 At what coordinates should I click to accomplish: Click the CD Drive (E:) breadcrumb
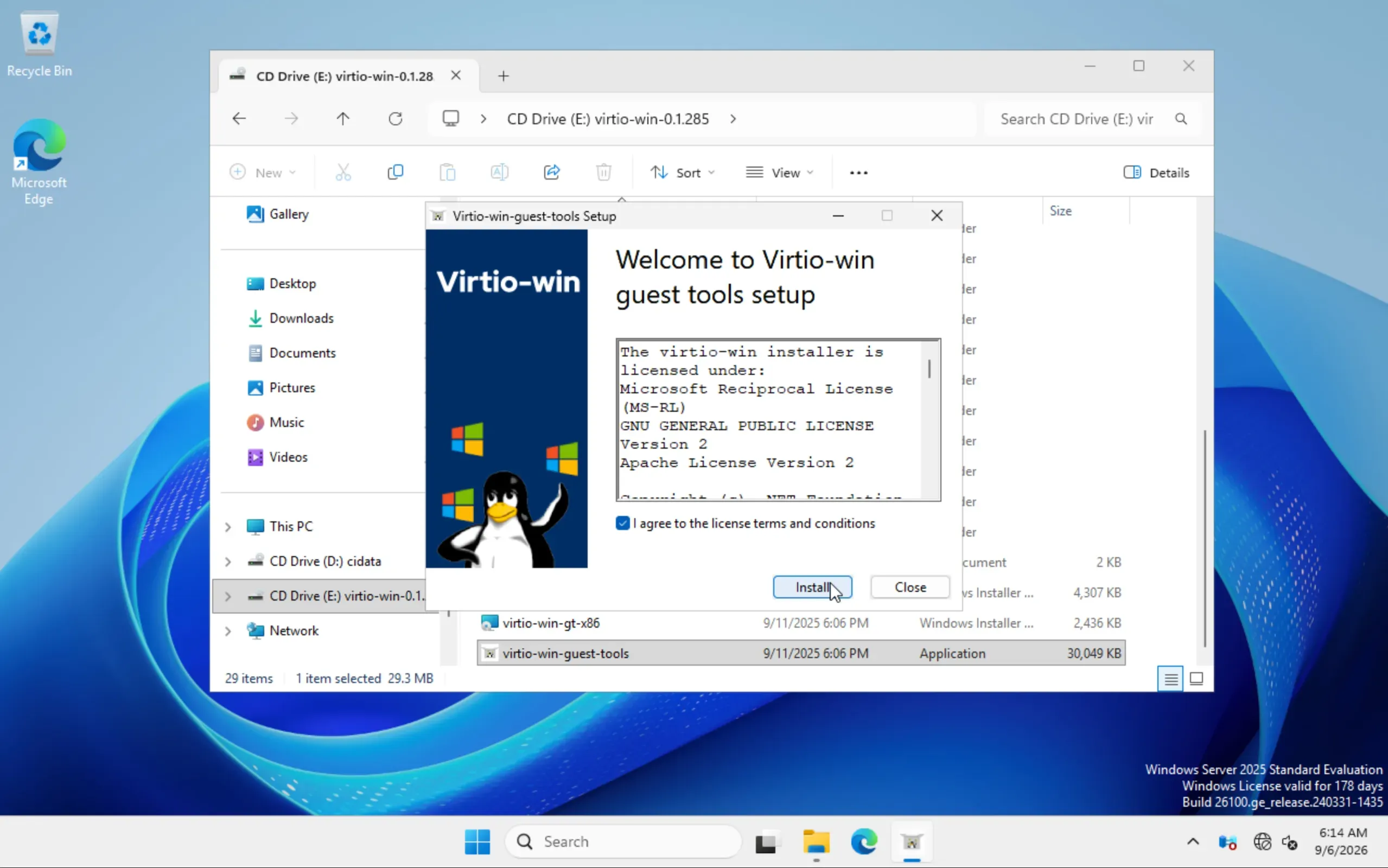608,119
